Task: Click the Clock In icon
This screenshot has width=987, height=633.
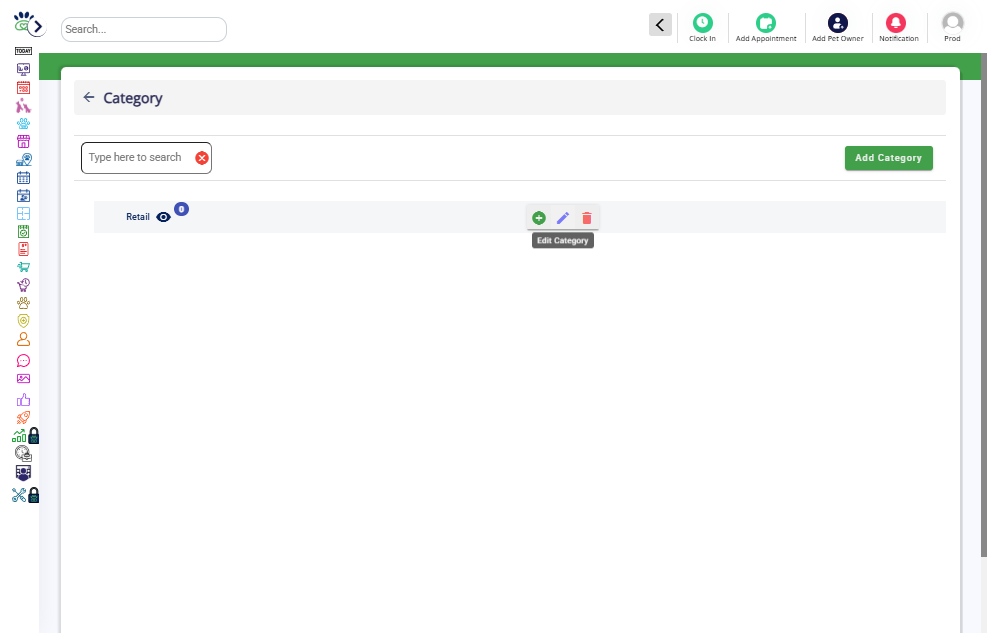Action: [702, 23]
